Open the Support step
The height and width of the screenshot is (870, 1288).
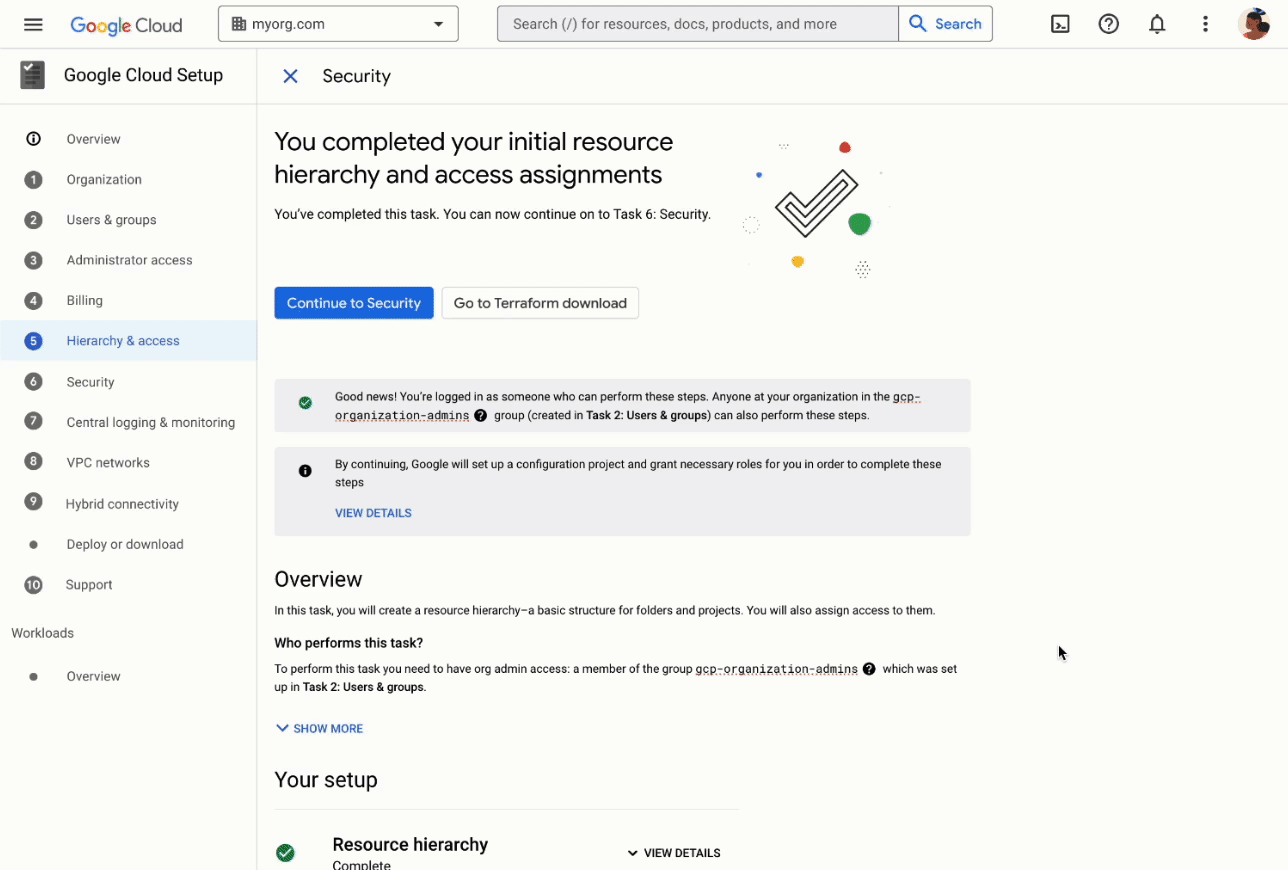click(89, 585)
